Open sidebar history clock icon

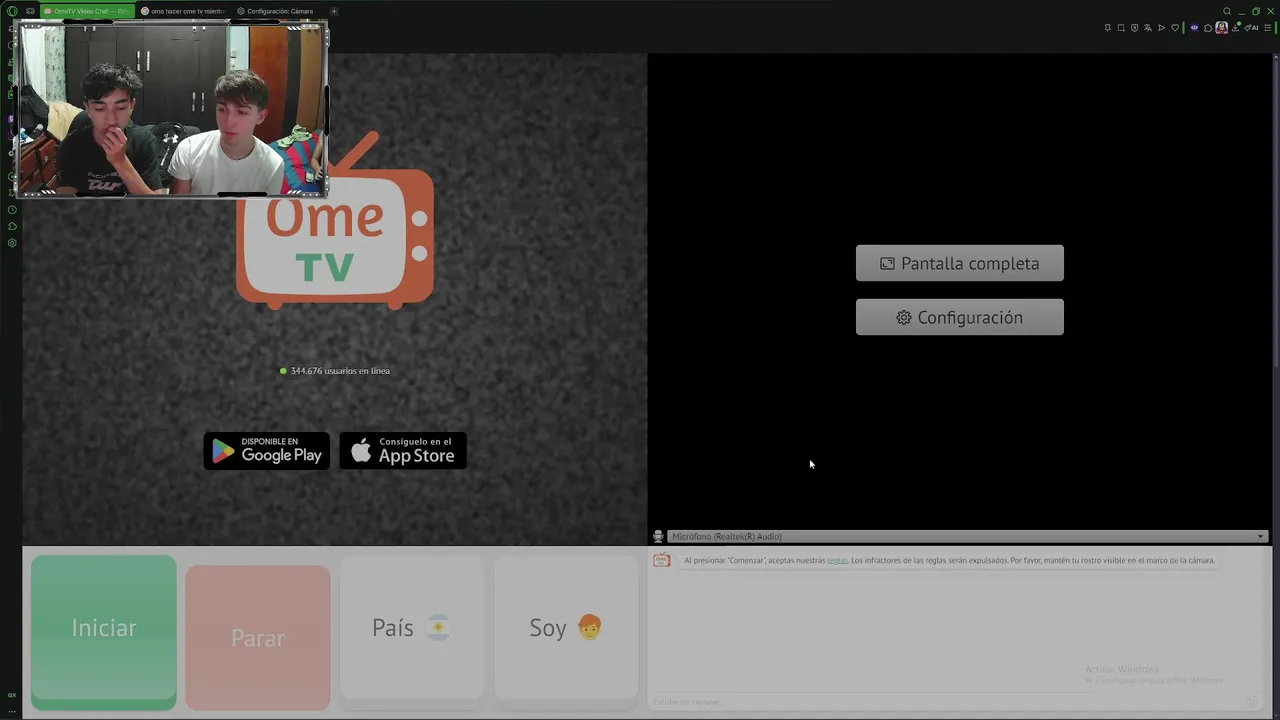point(12,209)
